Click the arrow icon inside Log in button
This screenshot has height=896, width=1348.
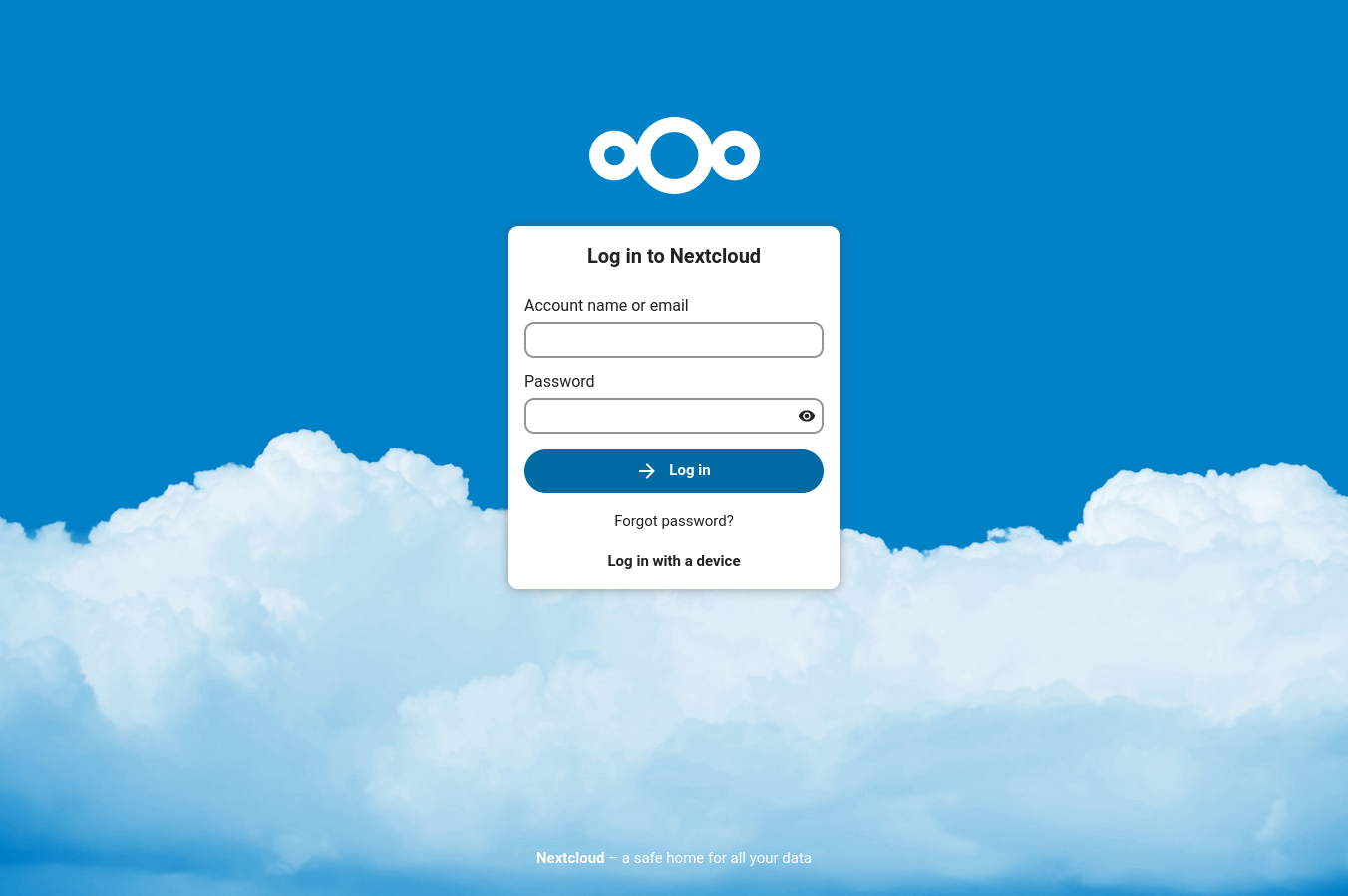647,471
